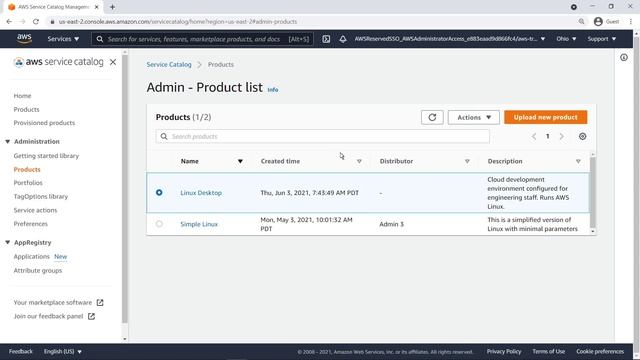Open Join our feedback panel link
The height and width of the screenshot is (360, 640).
pyautogui.click(x=48, y=316)
